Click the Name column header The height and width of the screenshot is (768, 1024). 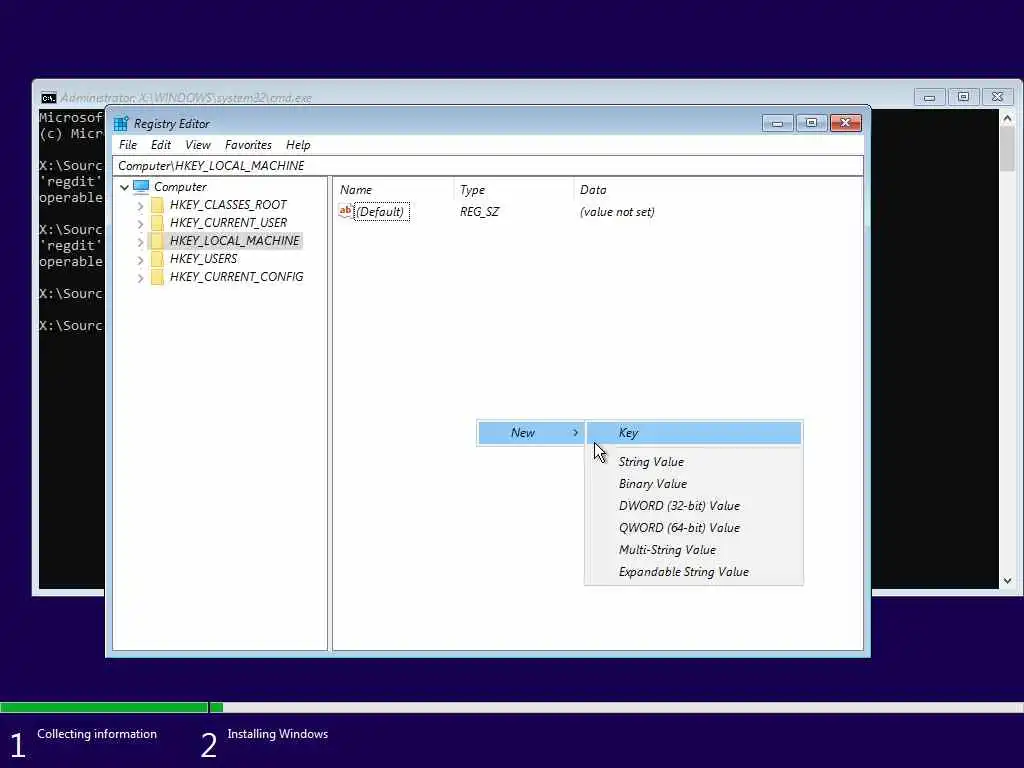pyautogui.click(x=393, y=190)
